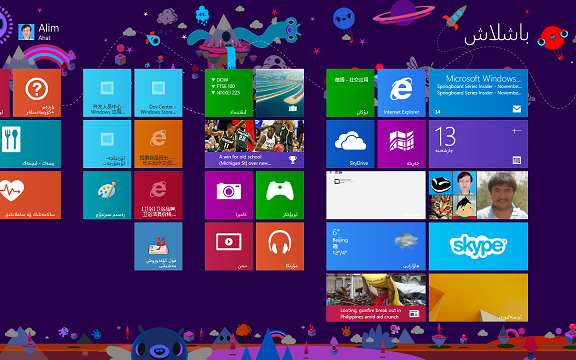
Task: Open the Philippines looting news tile
Action: tap(376, 298)
